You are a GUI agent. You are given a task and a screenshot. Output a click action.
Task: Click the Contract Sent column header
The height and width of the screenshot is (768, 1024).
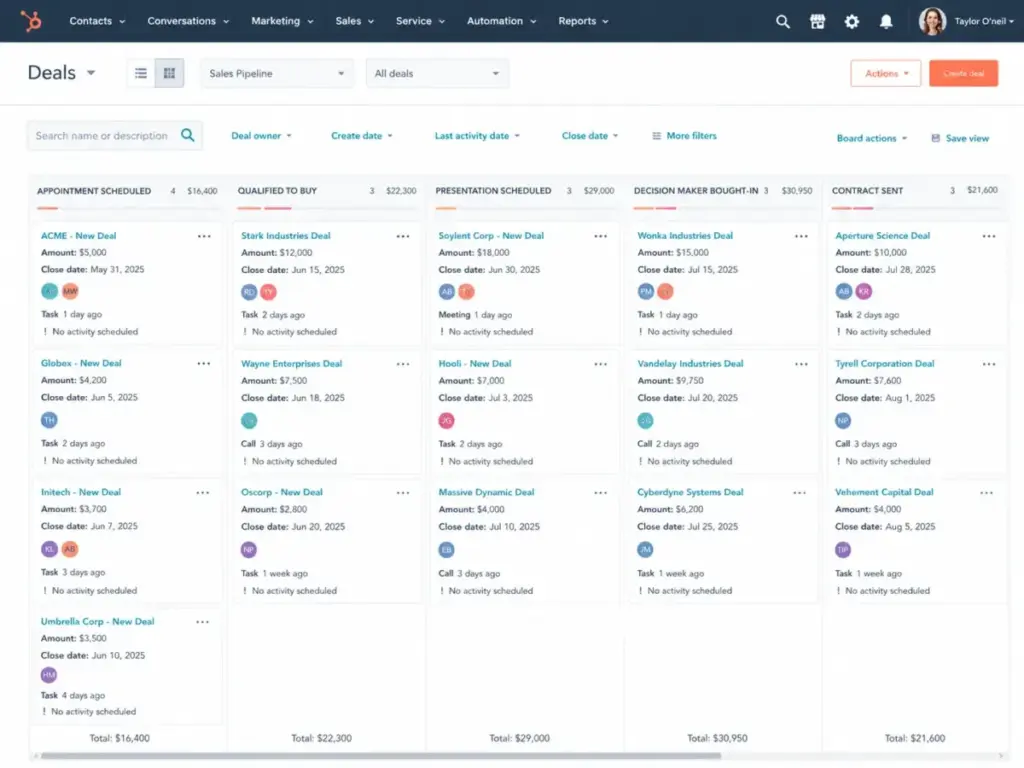click(867, 191)
